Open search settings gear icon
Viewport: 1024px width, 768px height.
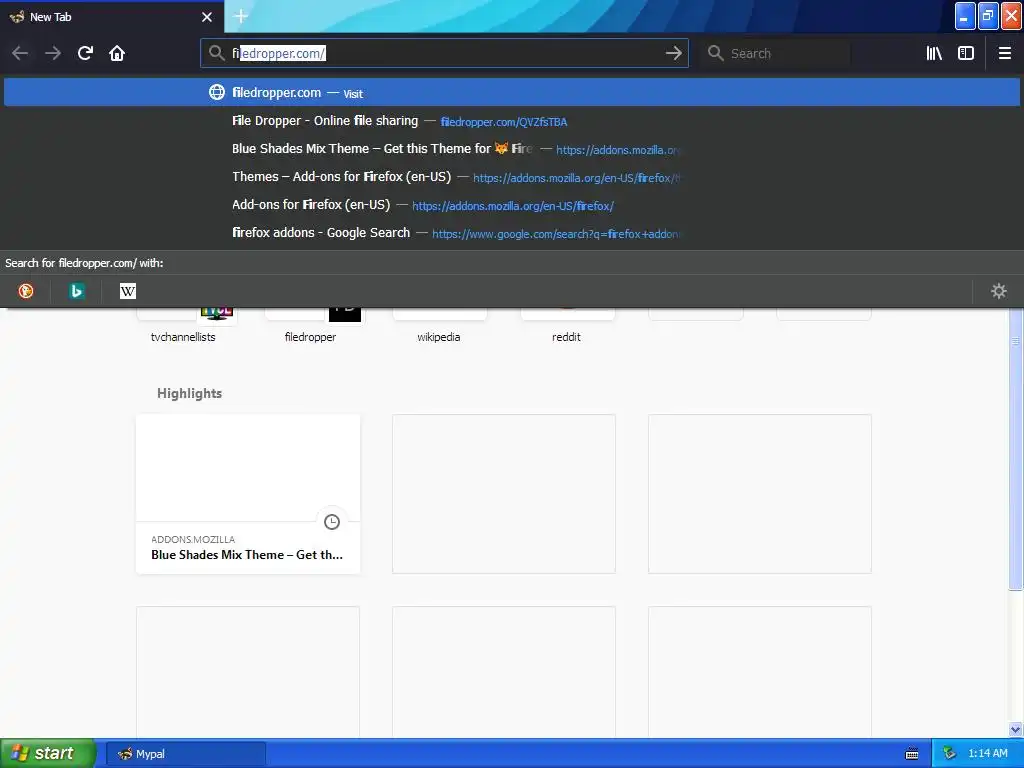999,291
